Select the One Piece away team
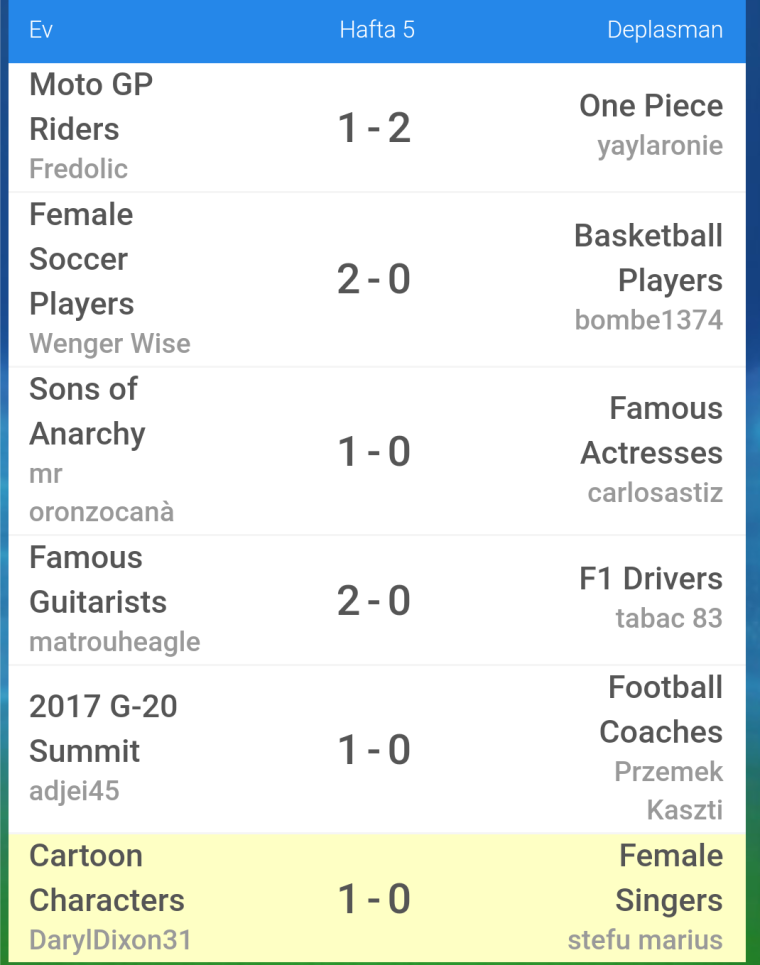 click(x=651, y=106)
